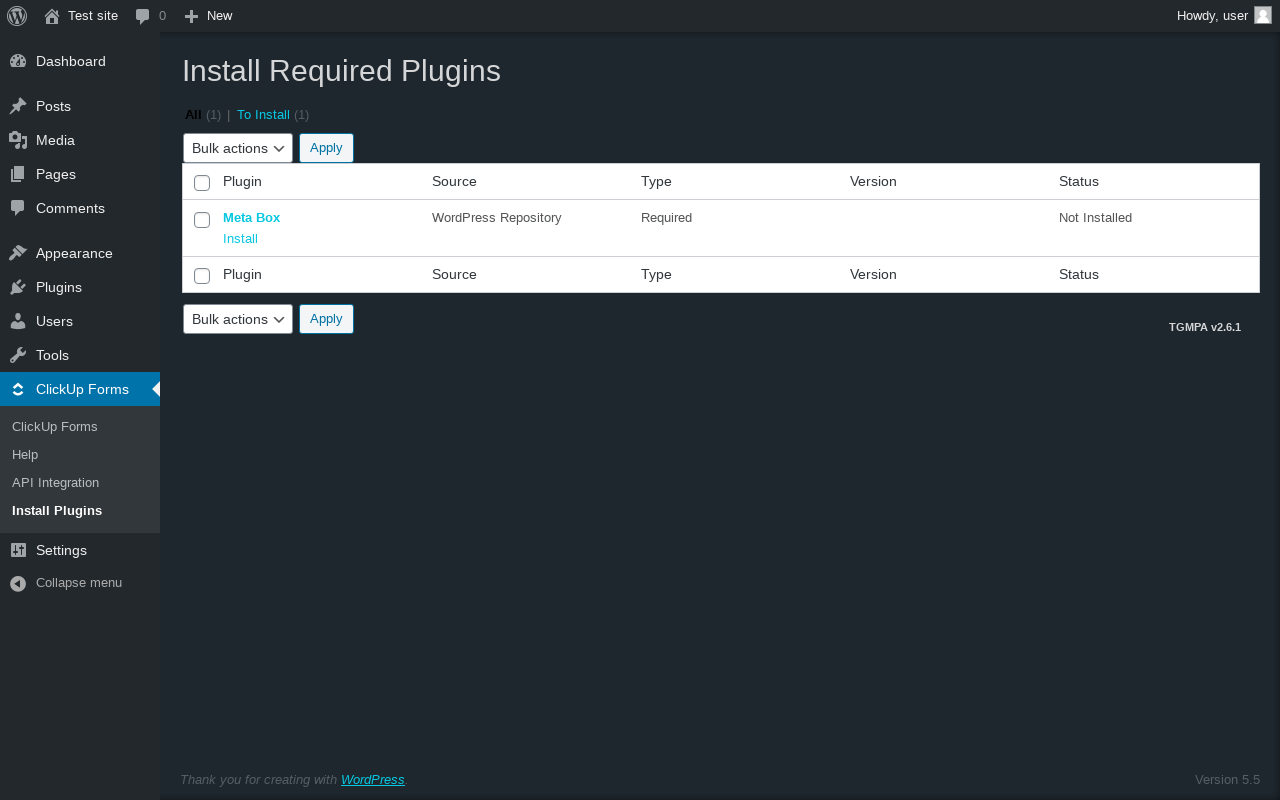Open the Media menu

coord(55,140)
